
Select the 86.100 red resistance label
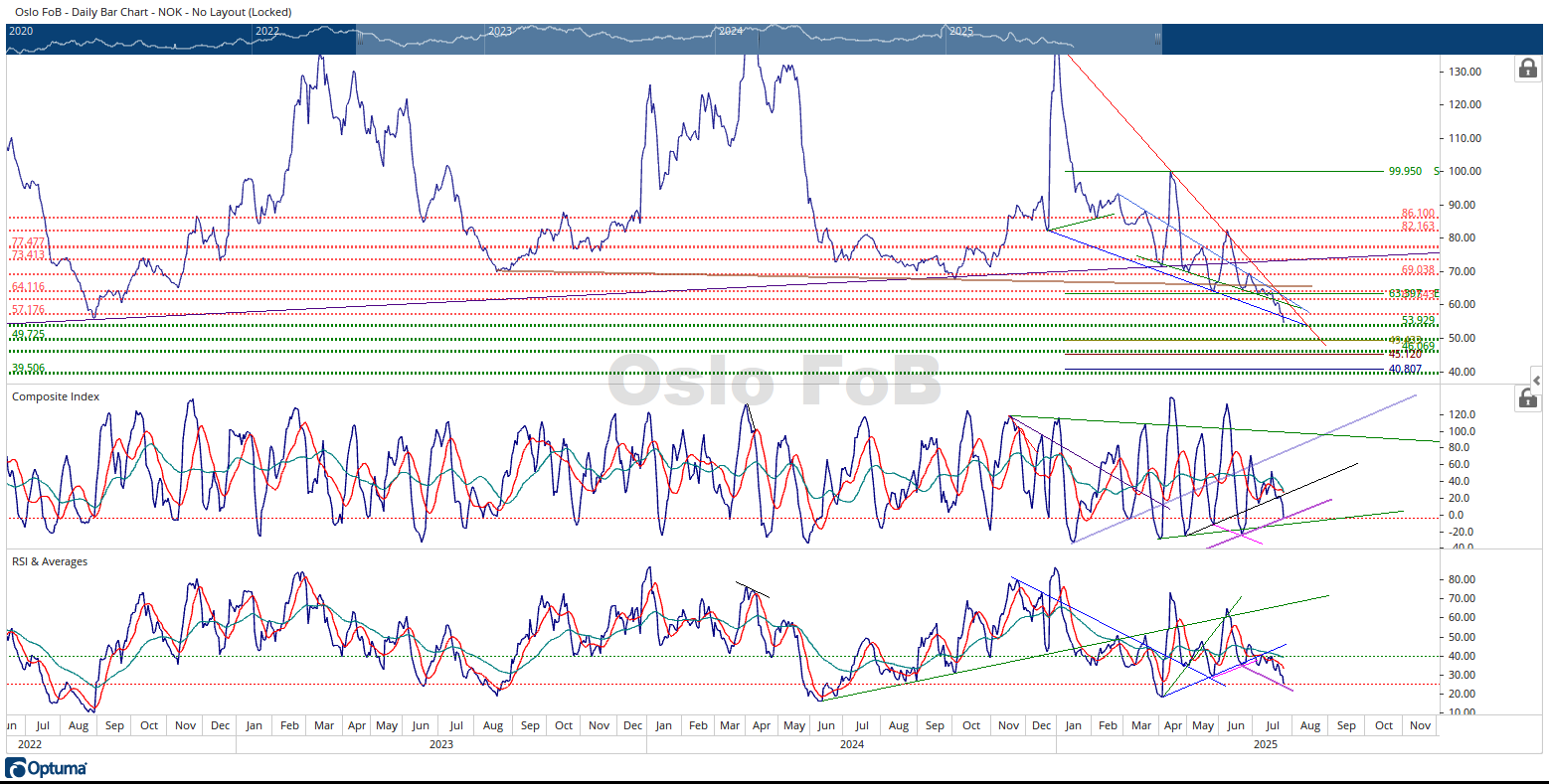pos(1418,213)
